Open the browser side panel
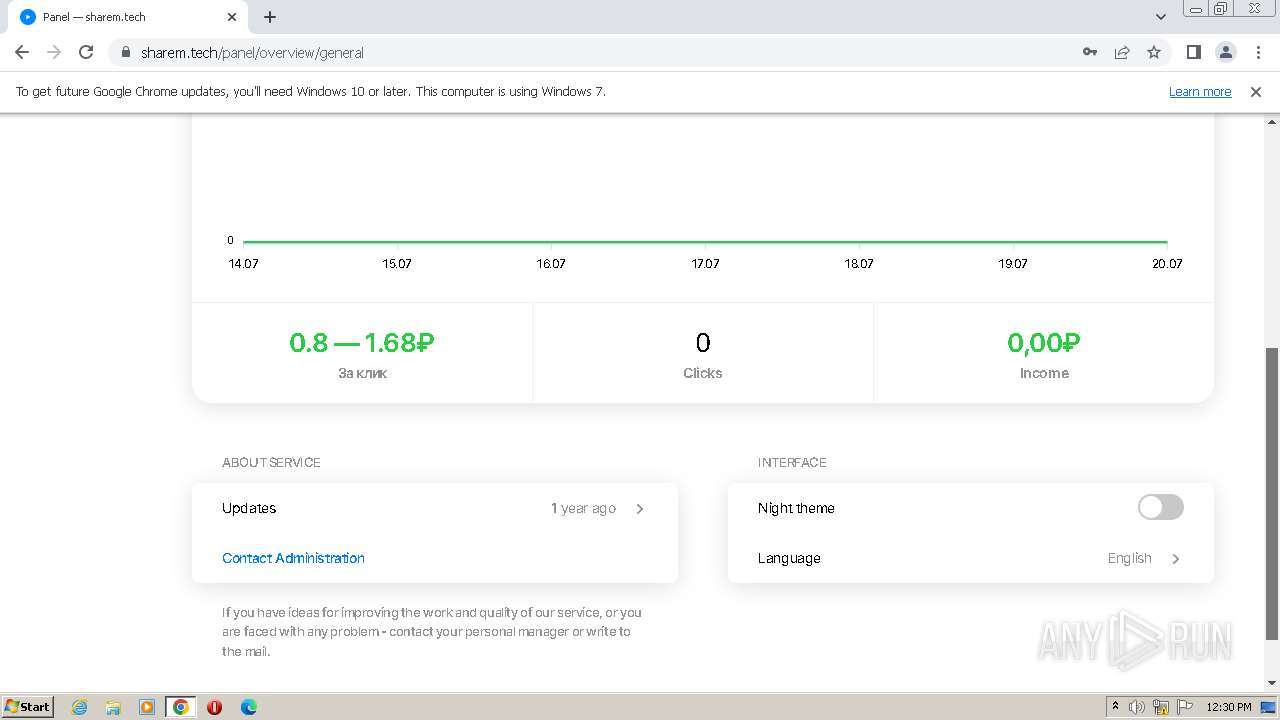Screen dimensions: 1280x720 [1193, 52]
